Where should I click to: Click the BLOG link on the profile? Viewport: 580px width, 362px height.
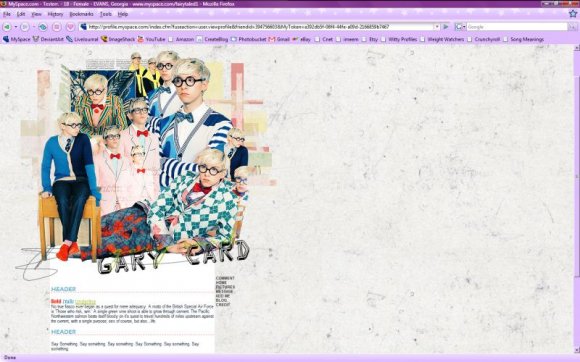(x=220, y=300)
